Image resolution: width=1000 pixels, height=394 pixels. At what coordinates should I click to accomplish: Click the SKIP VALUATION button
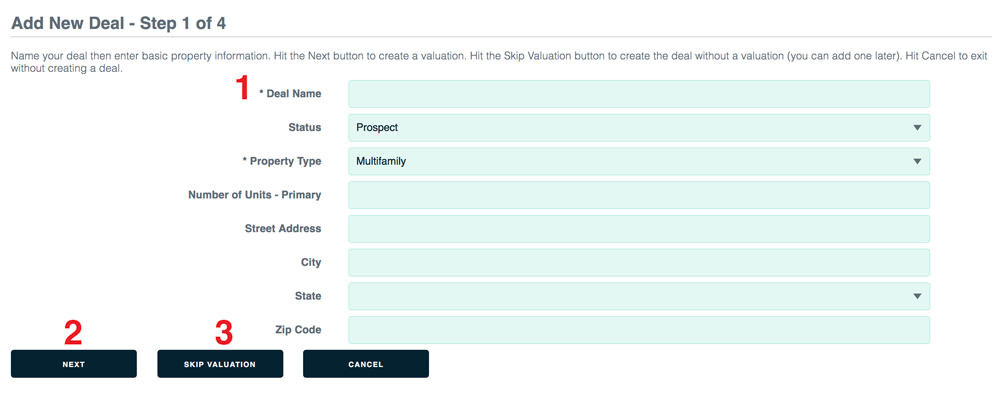tap(220, 364)
